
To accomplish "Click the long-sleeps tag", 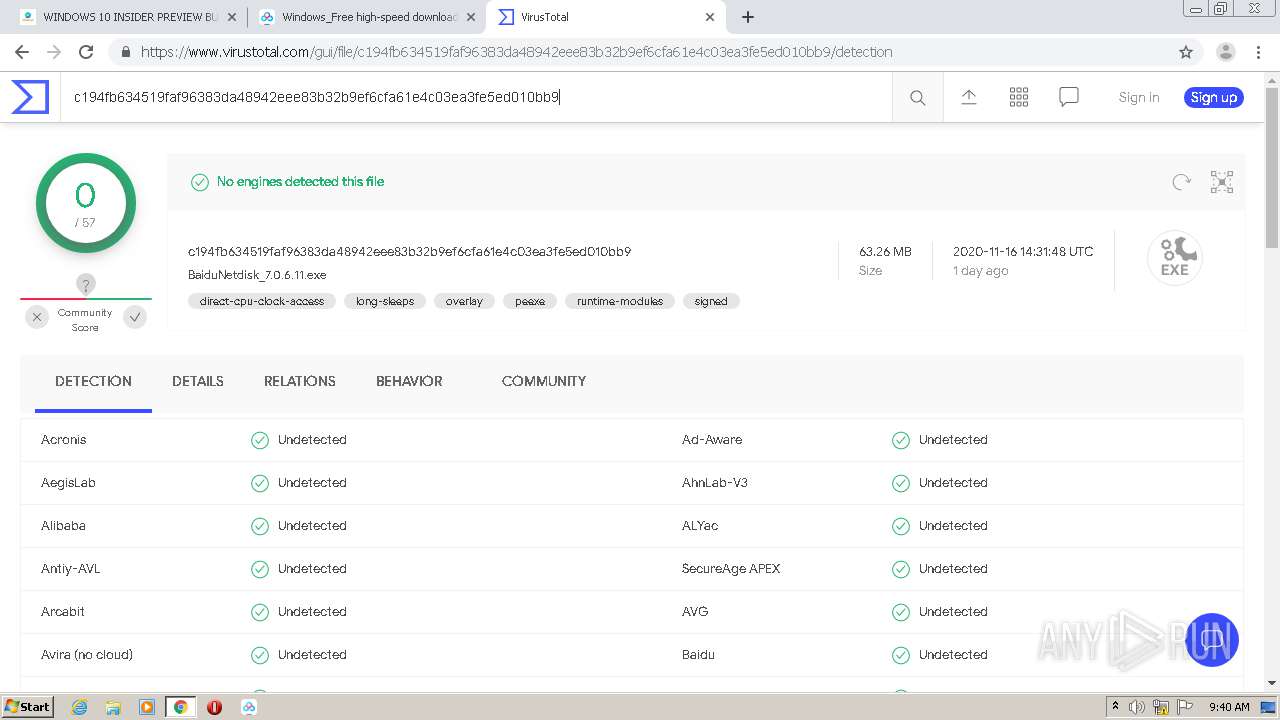I will click(385, 301).
